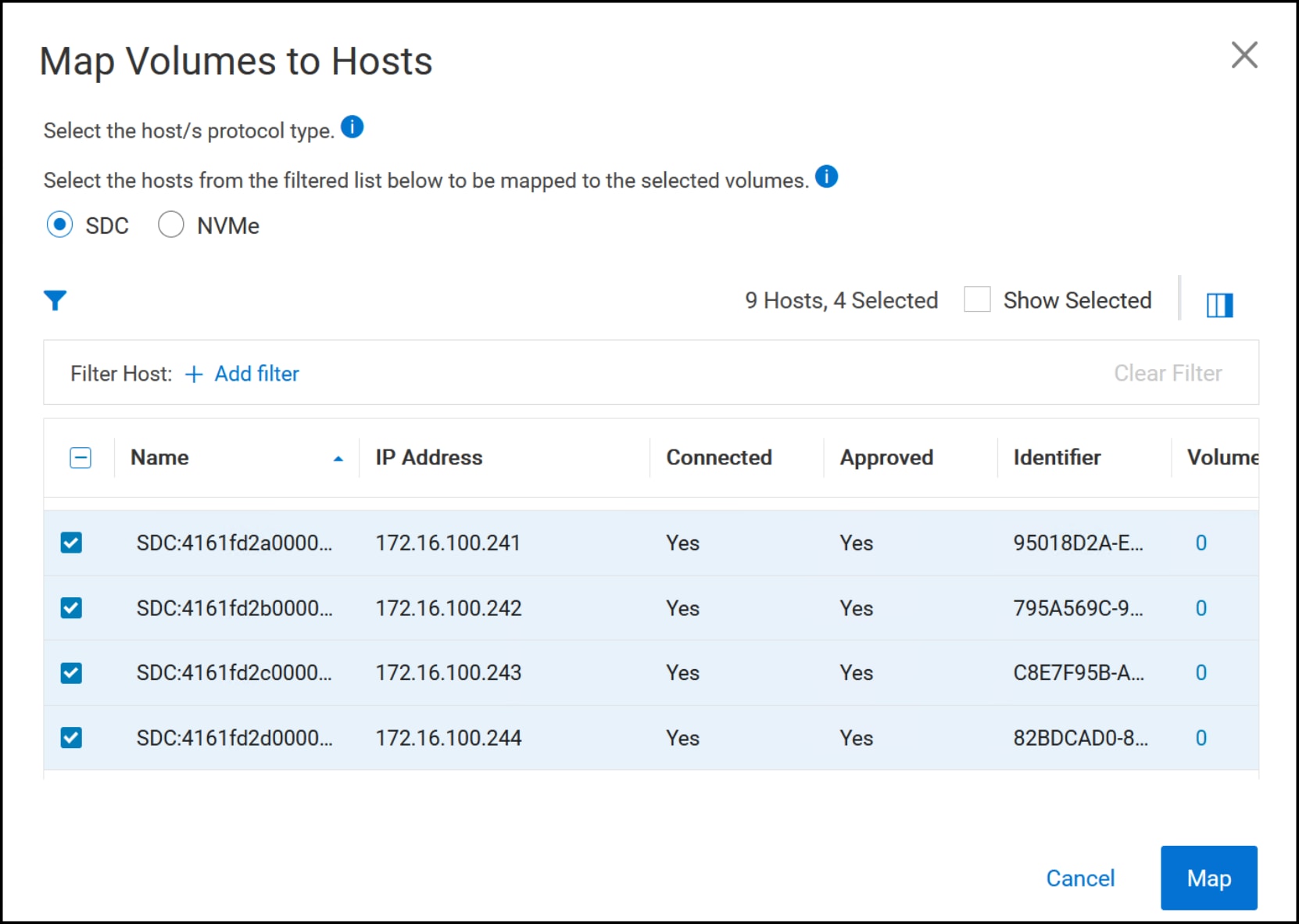Click identifier 82BDCAD0-8...
Viewport: 1299px width, 924px height.
coord(1081,737)
